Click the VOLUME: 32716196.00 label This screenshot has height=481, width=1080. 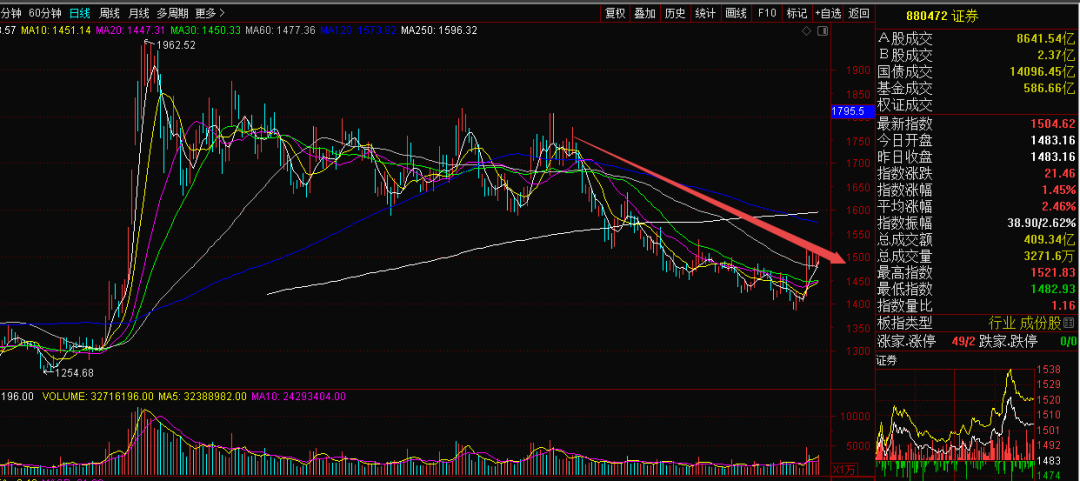pyautogui.click(x=96, y=396)
